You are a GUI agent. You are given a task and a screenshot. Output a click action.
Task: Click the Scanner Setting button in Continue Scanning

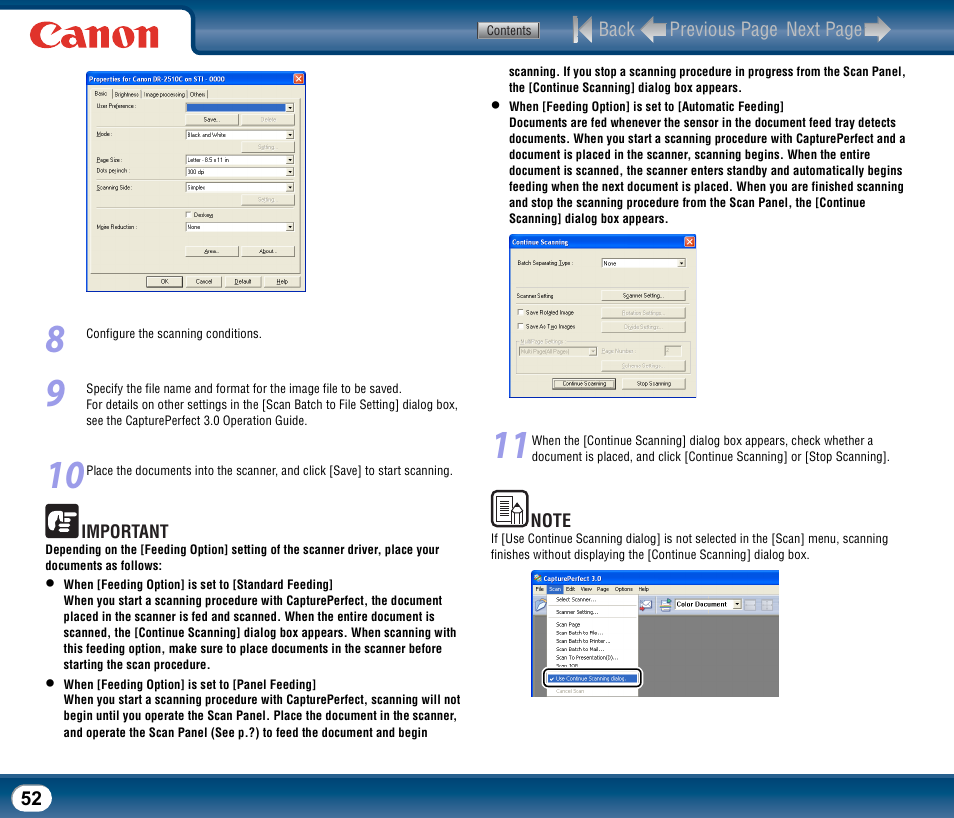point(643,295)
